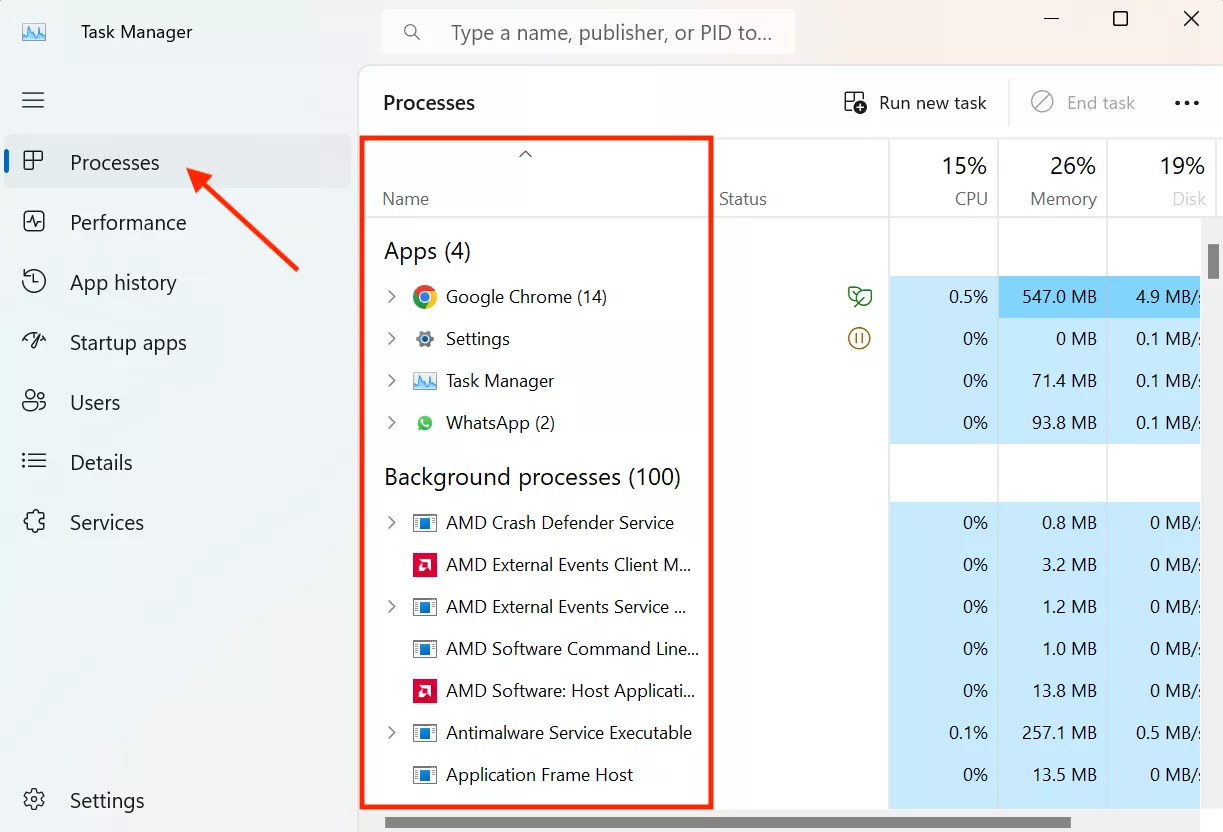Sort processes by Memory column

pyautogui.click(x=1063, y=199)
